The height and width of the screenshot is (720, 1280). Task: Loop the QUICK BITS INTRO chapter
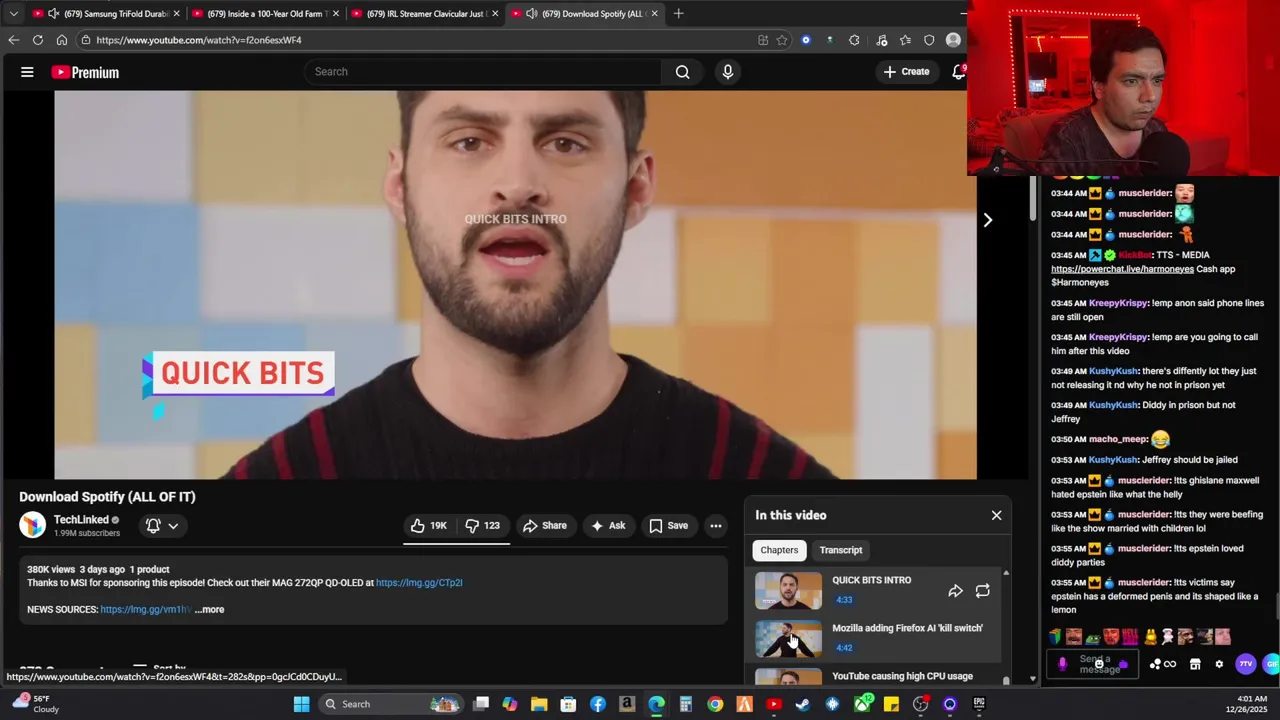coord(982,591)
